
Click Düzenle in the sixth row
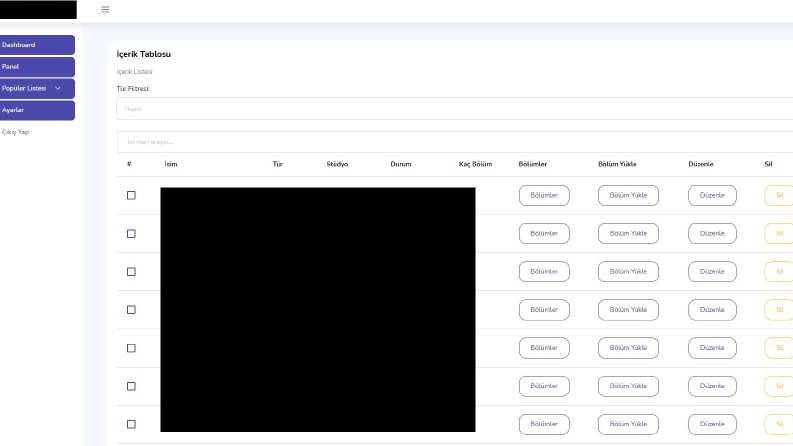pos(712,386)
